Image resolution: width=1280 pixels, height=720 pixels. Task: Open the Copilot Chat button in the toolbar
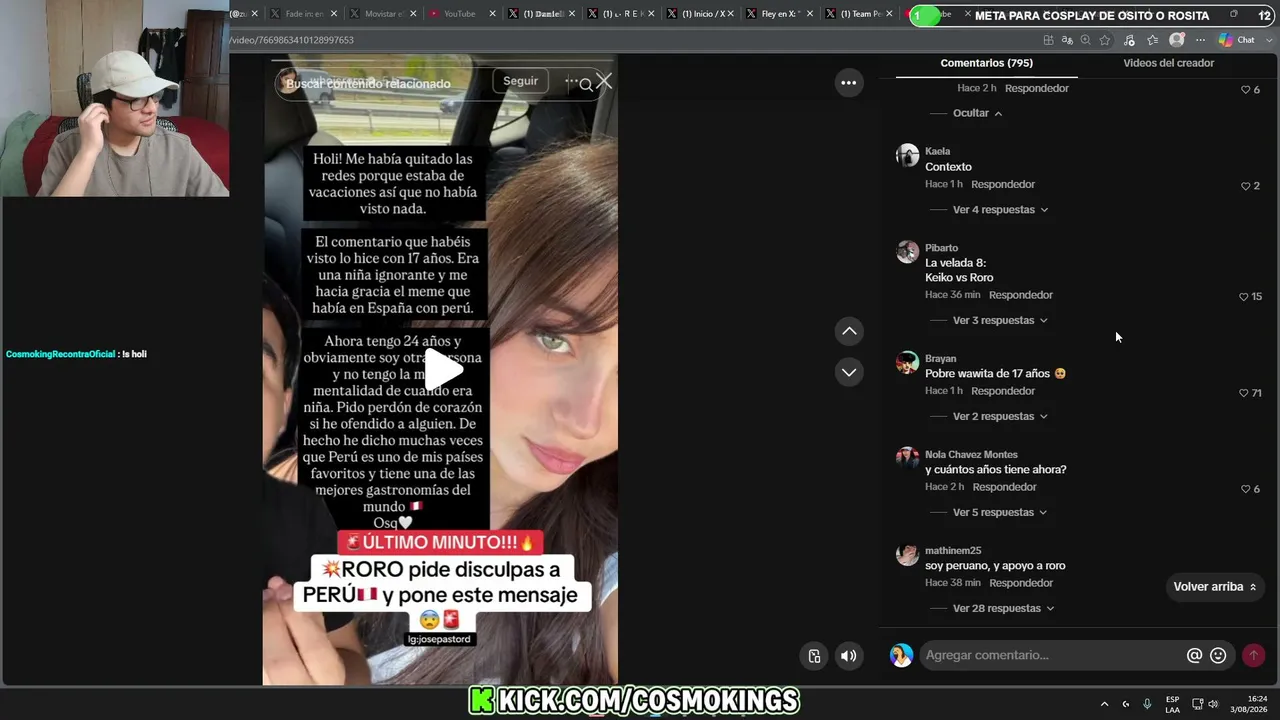pyautogui.click(x=1237, y=40)
